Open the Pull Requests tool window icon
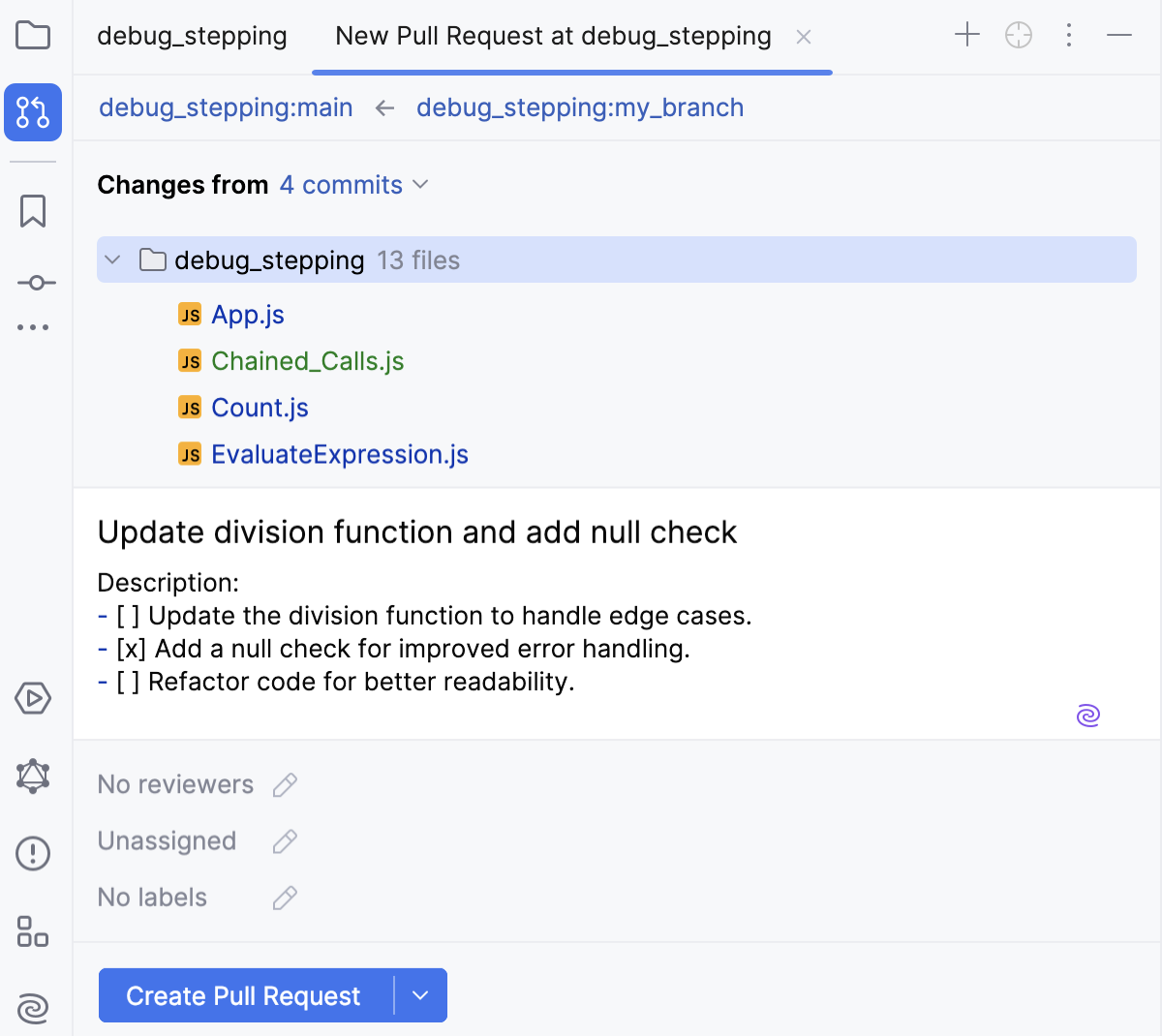The width and height of the screenshot is (1162, 1036). click(33, 112)
